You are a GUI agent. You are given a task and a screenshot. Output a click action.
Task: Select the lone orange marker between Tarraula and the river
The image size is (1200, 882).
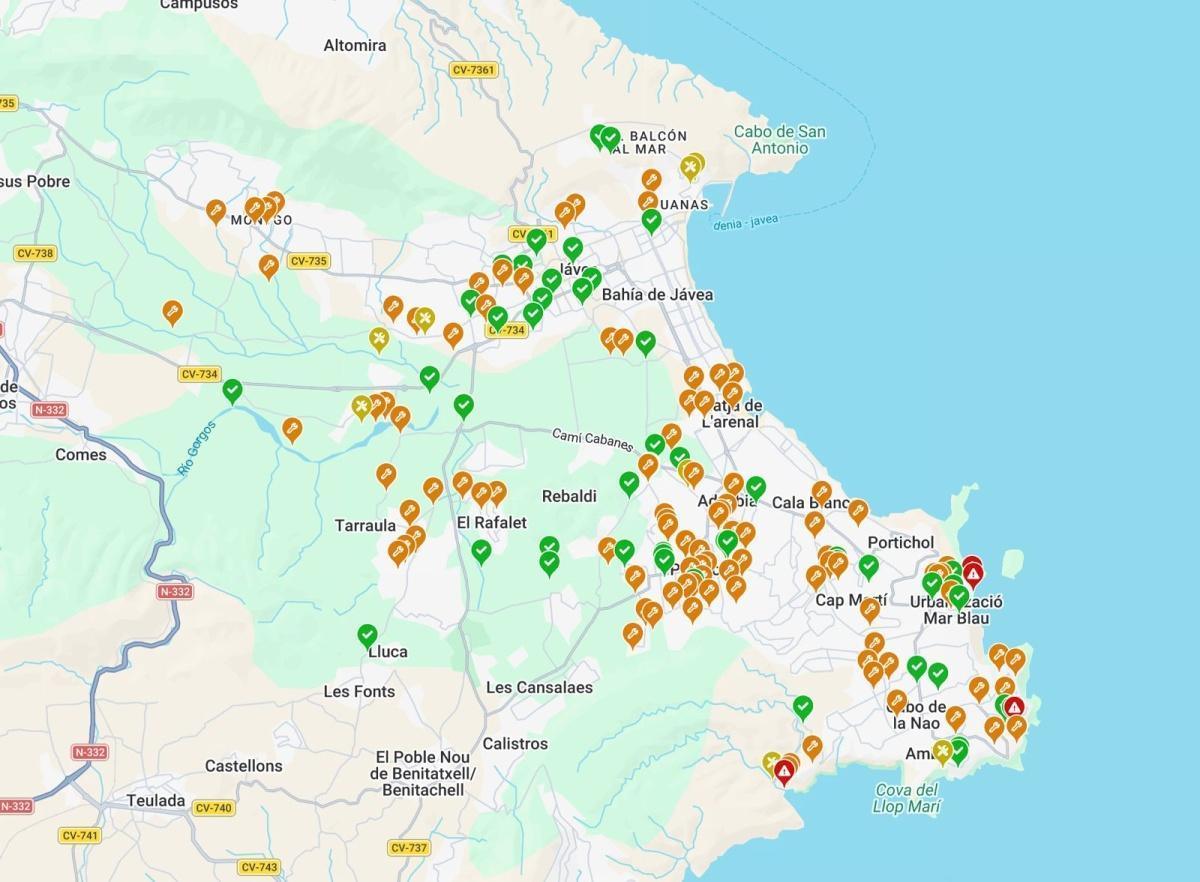point(386,475)
